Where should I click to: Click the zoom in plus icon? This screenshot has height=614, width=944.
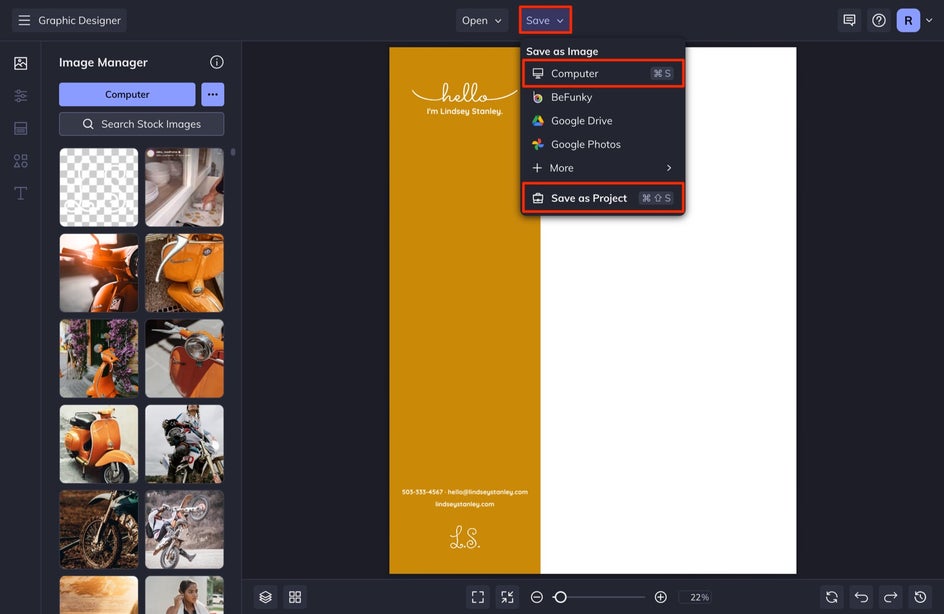coord(660,597)
